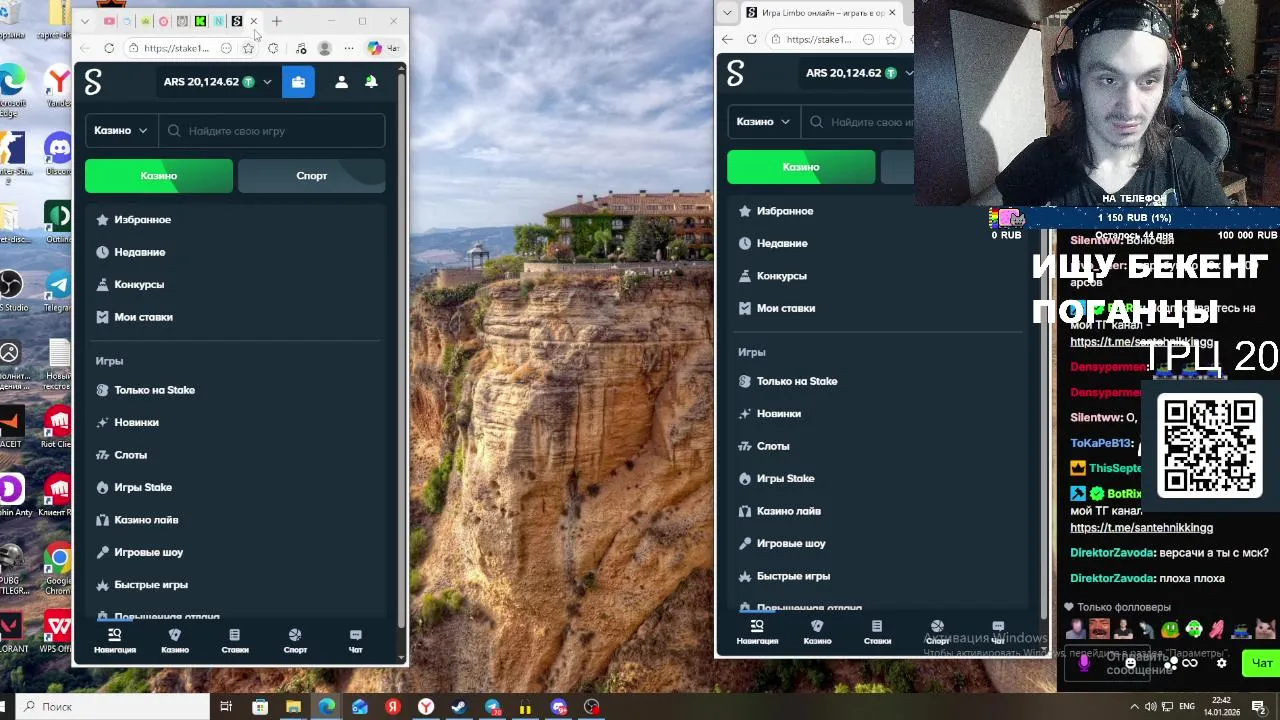The width and height of the screenshot is (1280, 720).
Task: Open a new tab in the left browser
Action: point(277,21)
